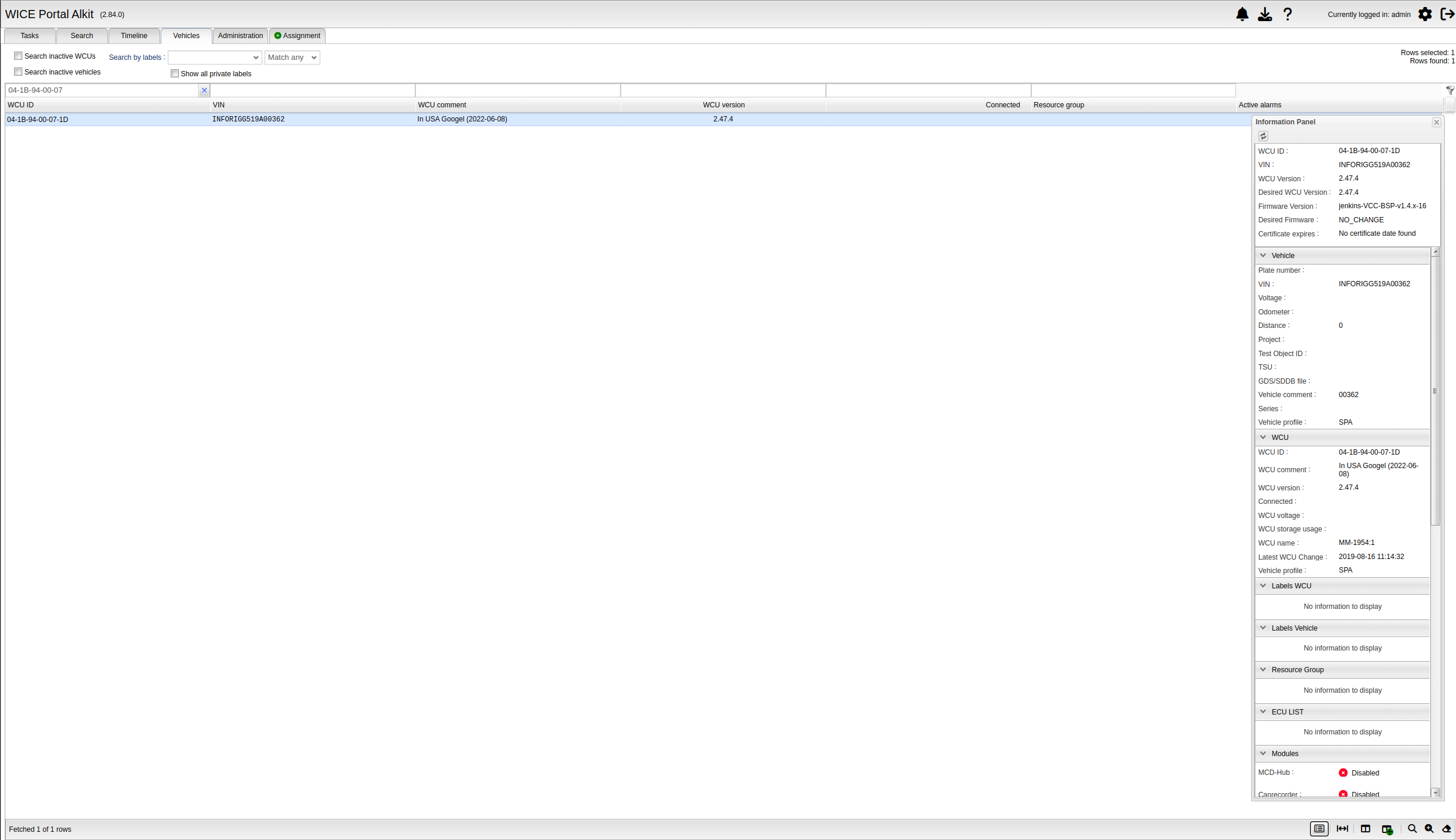The width and height of the screenshot is (1456, 840).
Task: Click the eraser icon in status bar
Action: point(1447,829)
